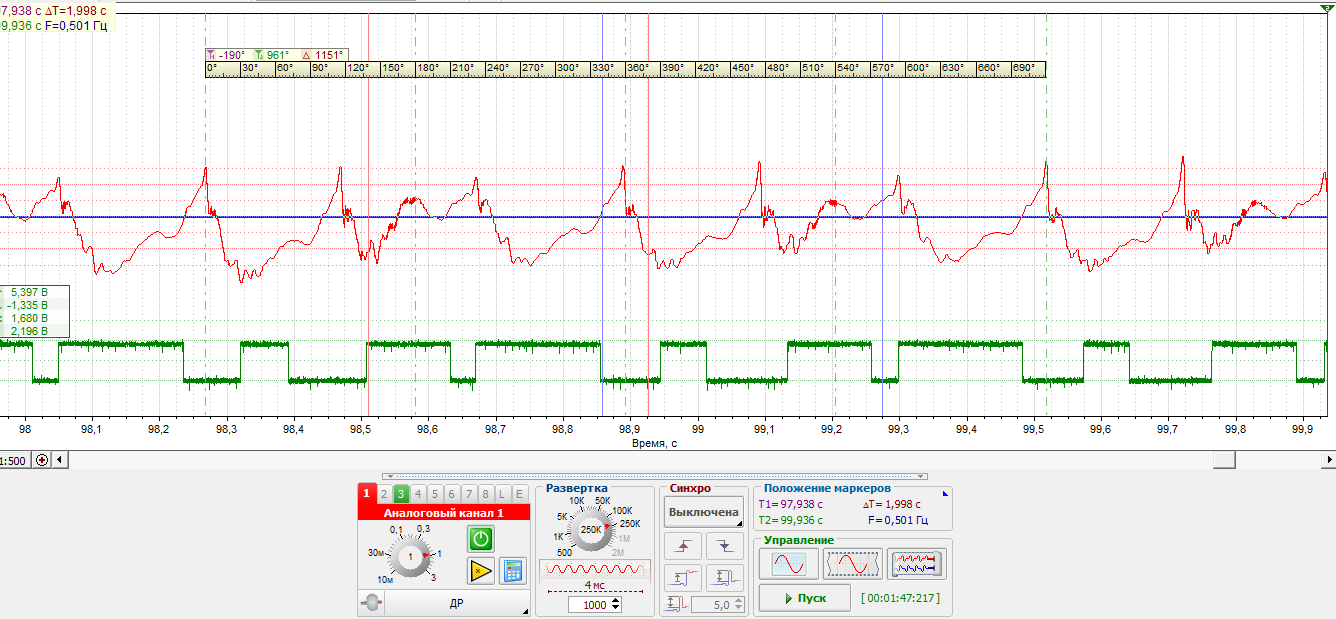
Task: Select the E channel tab
Action: coord(520,493)
